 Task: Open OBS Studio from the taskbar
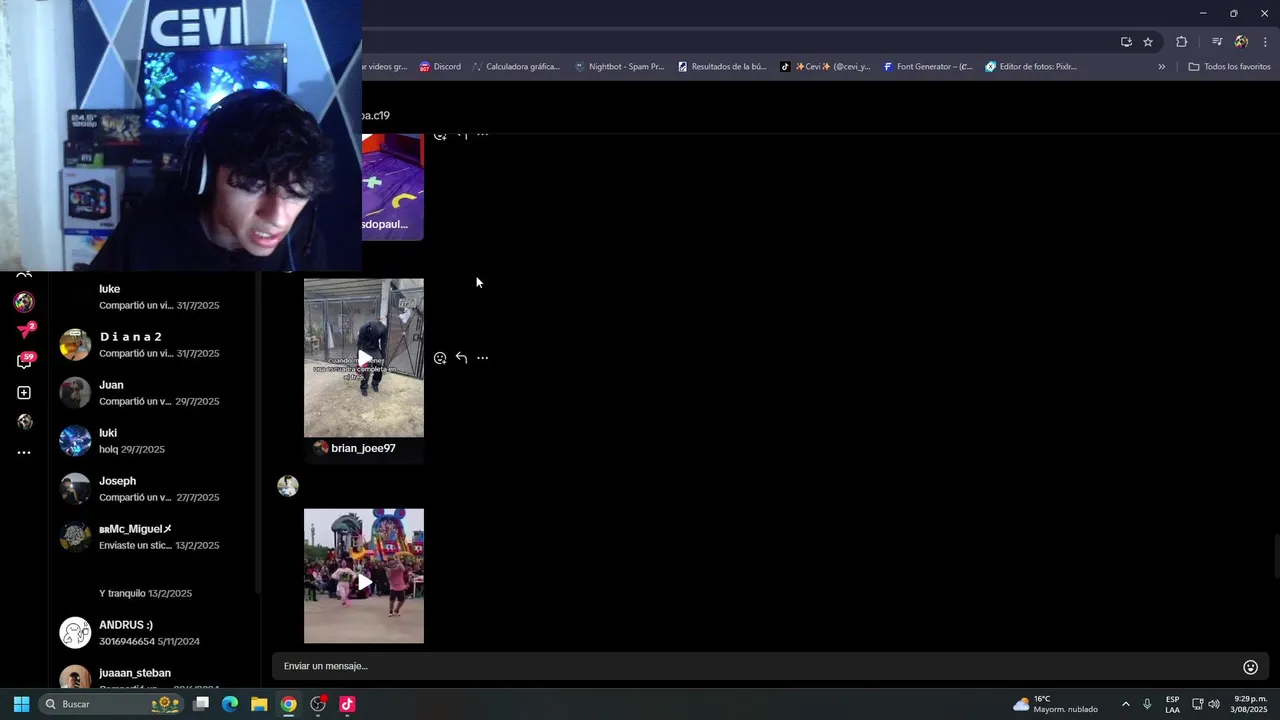click(x=318, y=704)
